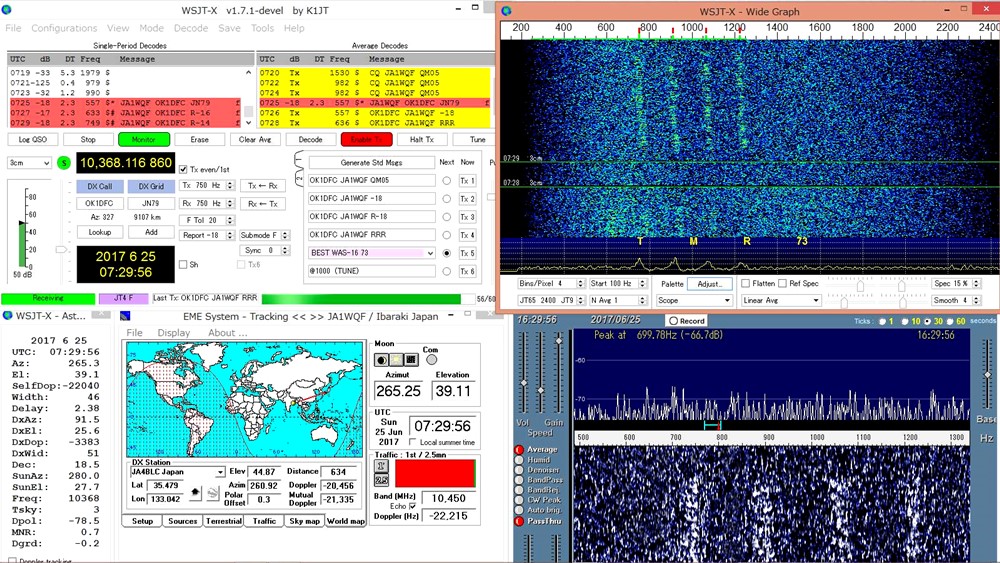Switch to the Terrestrial tab
Viewport: 1000px width, 563px height.
point(224,521)
